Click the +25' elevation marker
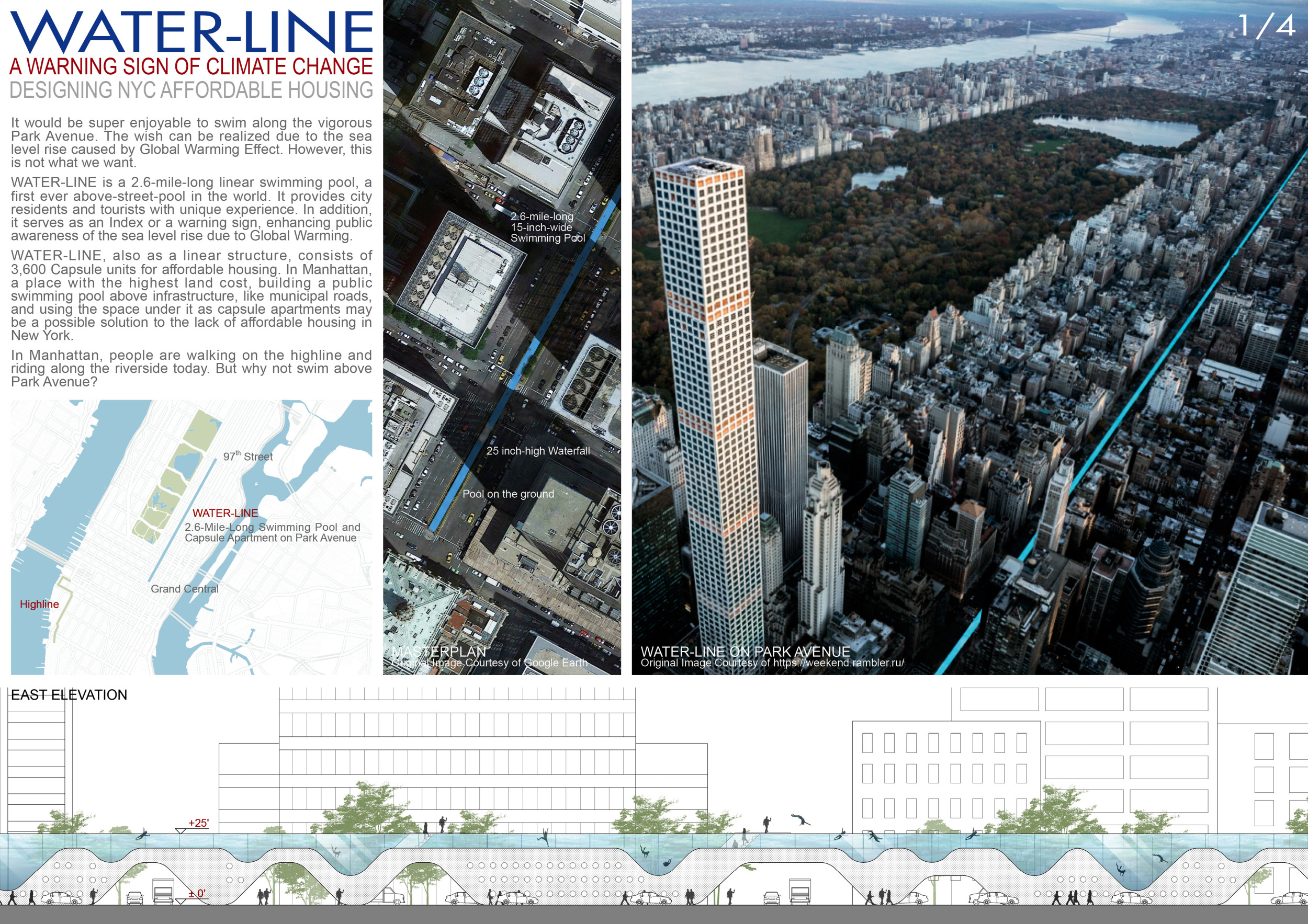Viewport: 1308px width, 924px height. point(198,823)
